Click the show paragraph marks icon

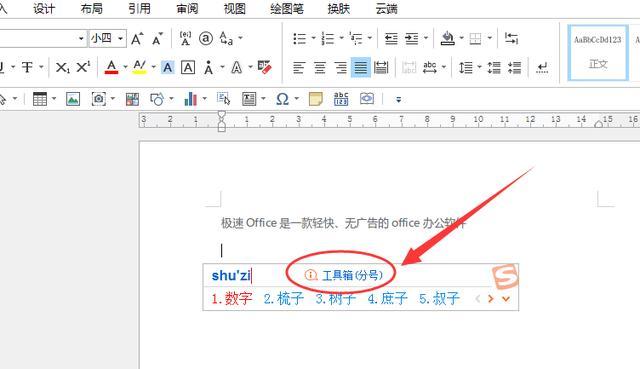pos(542,67)
